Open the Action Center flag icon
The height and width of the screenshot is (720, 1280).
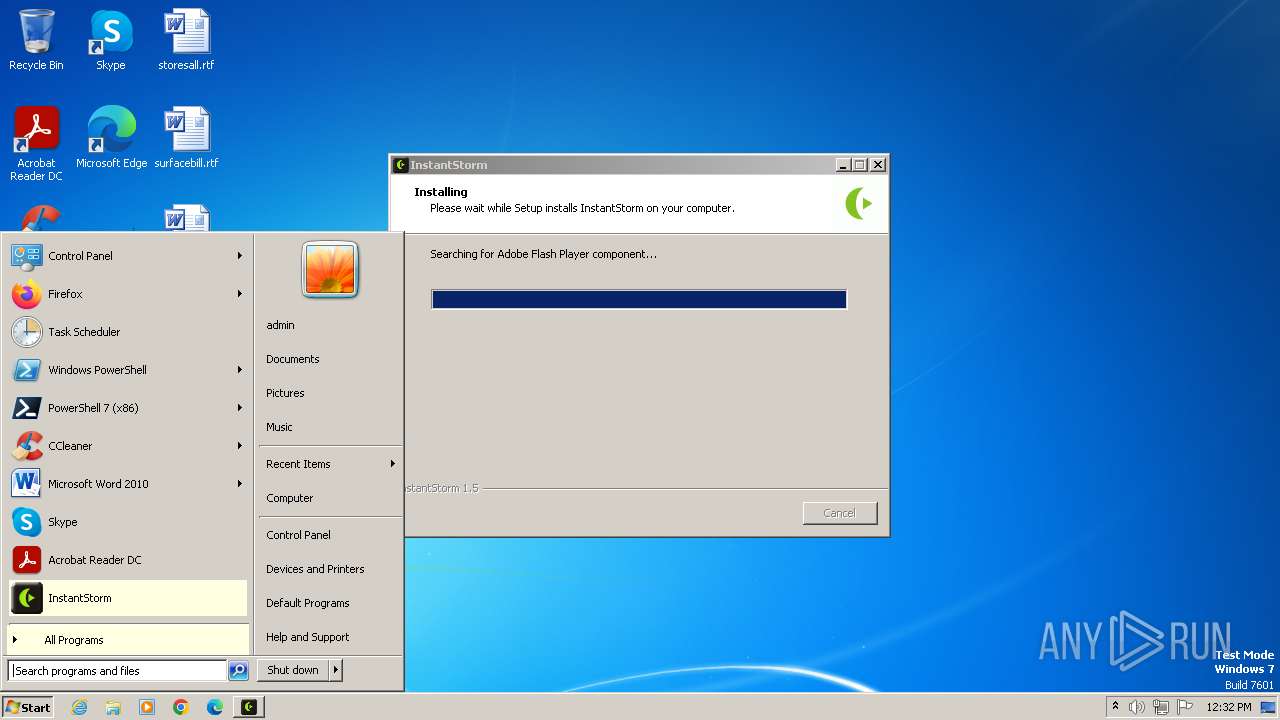pos(1185,707)
